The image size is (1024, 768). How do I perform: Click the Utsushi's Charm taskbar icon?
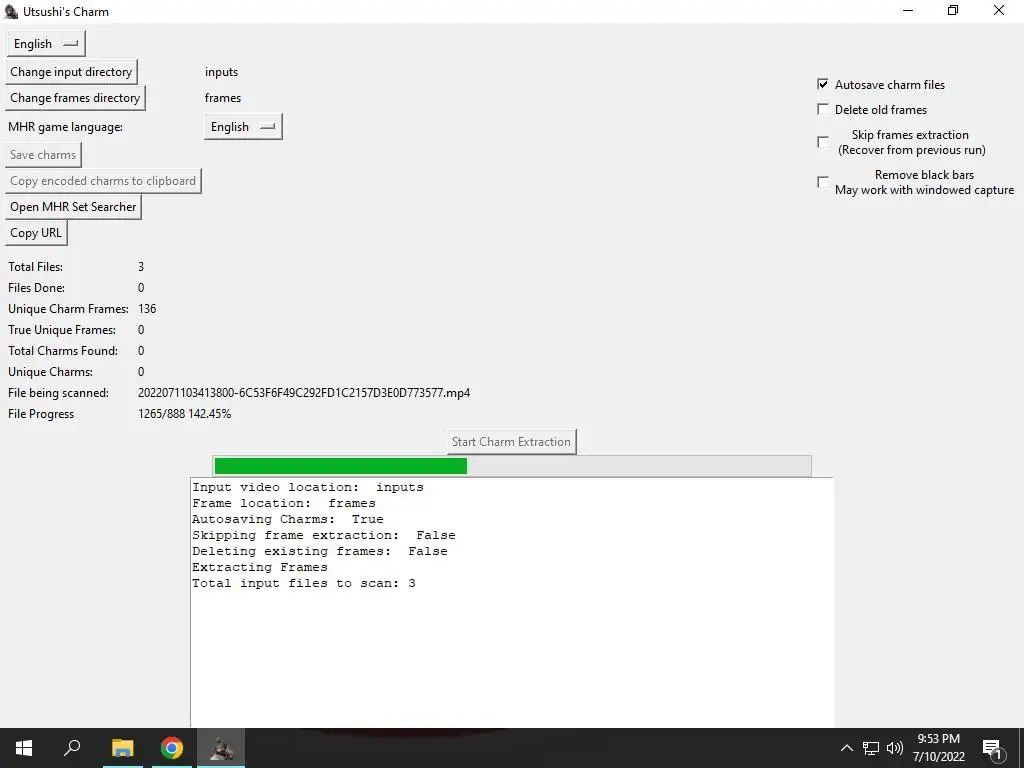221,748
